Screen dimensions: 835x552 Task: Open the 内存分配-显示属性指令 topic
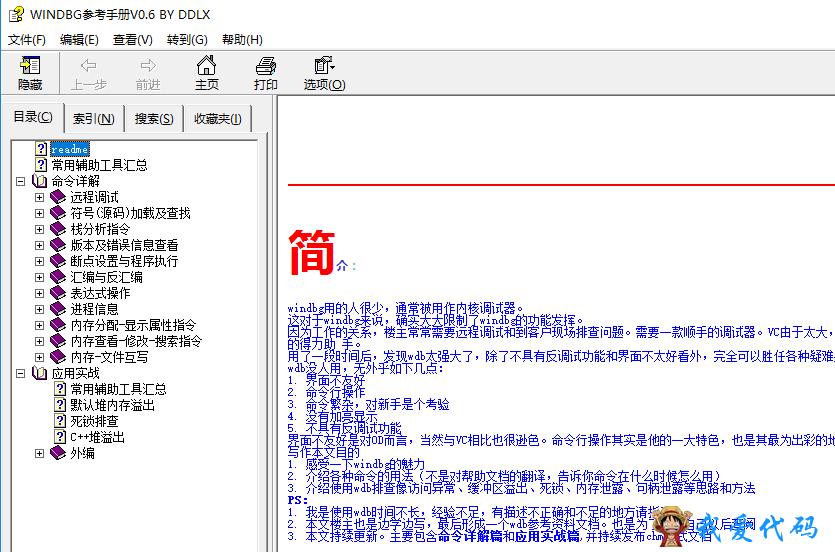pos(133,325)
